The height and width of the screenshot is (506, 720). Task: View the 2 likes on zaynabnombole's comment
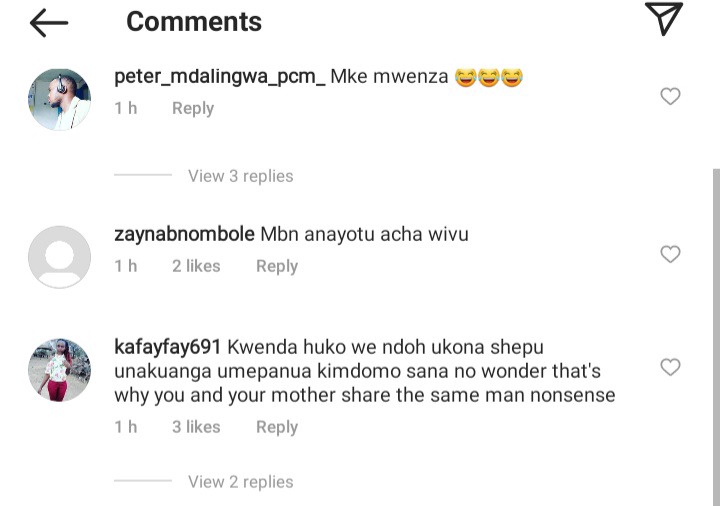[x=196, y=266]
